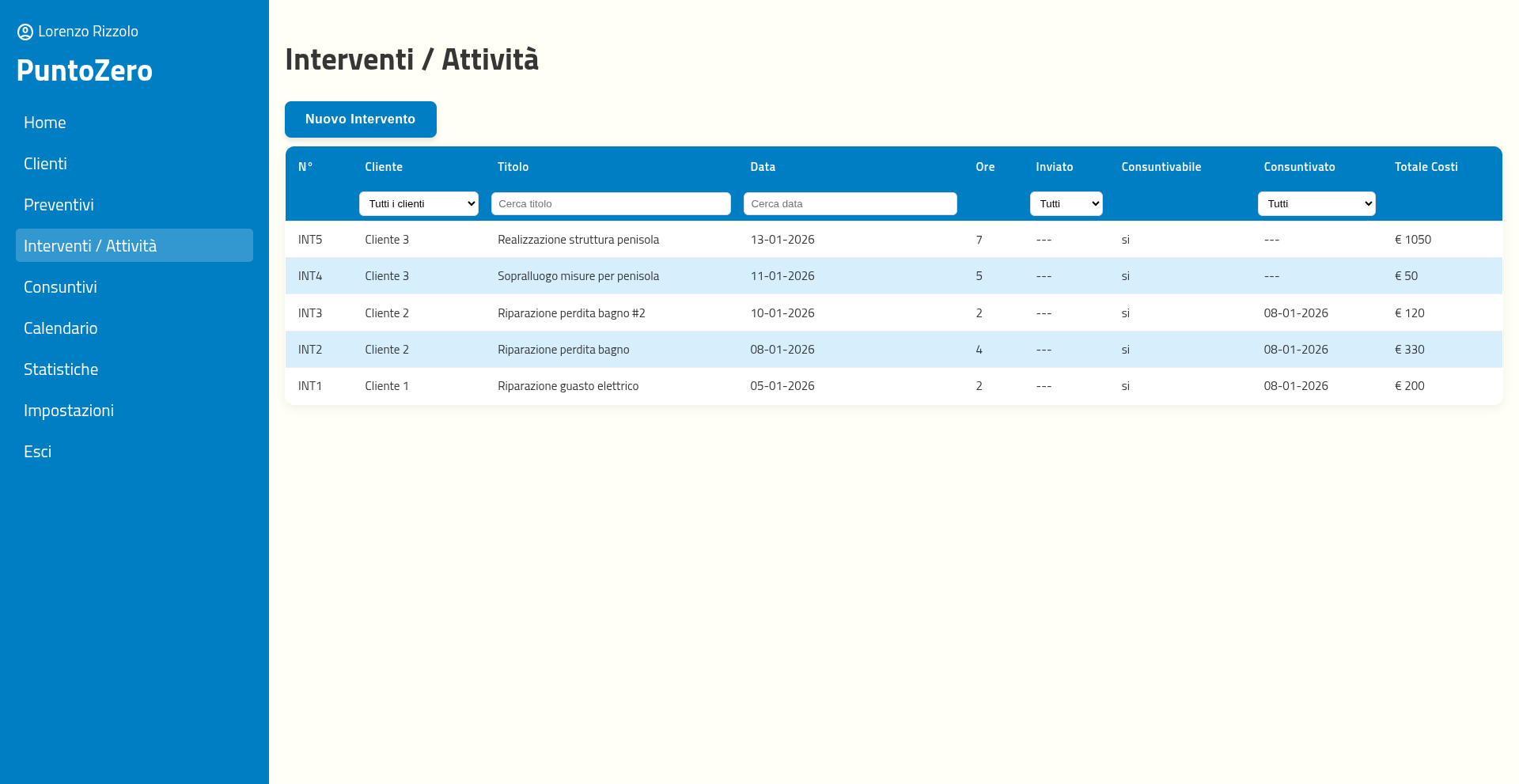Focus the Cerca titolo search field
The height and width of the screenshot is (784, 1519).
pyautogui.click(x=610, y=203)
